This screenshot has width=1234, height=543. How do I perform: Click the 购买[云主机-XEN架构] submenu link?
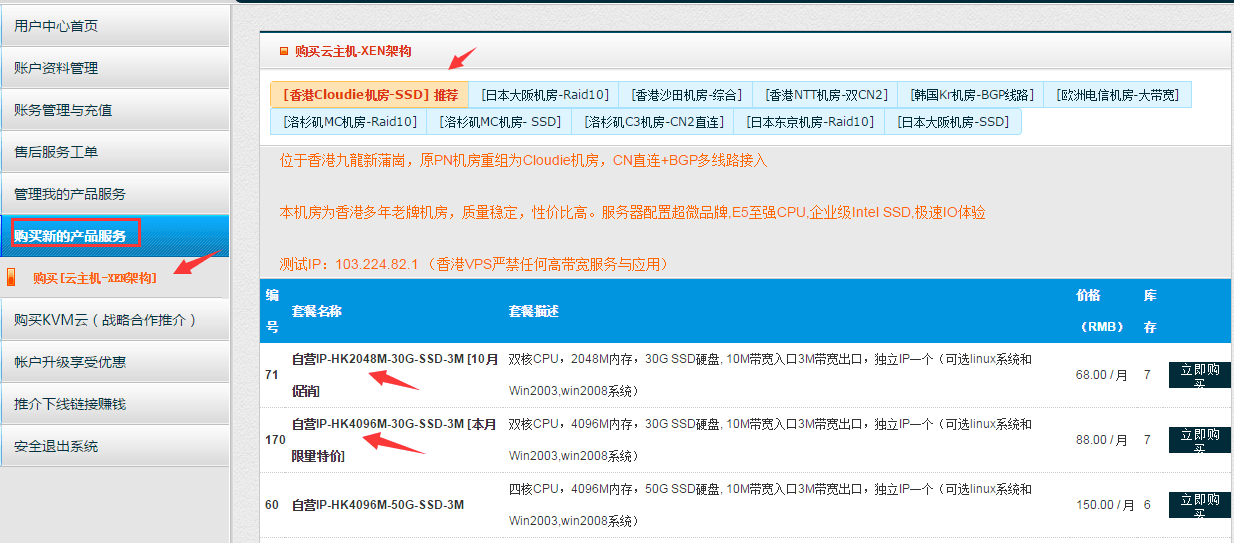pos(94,278)
